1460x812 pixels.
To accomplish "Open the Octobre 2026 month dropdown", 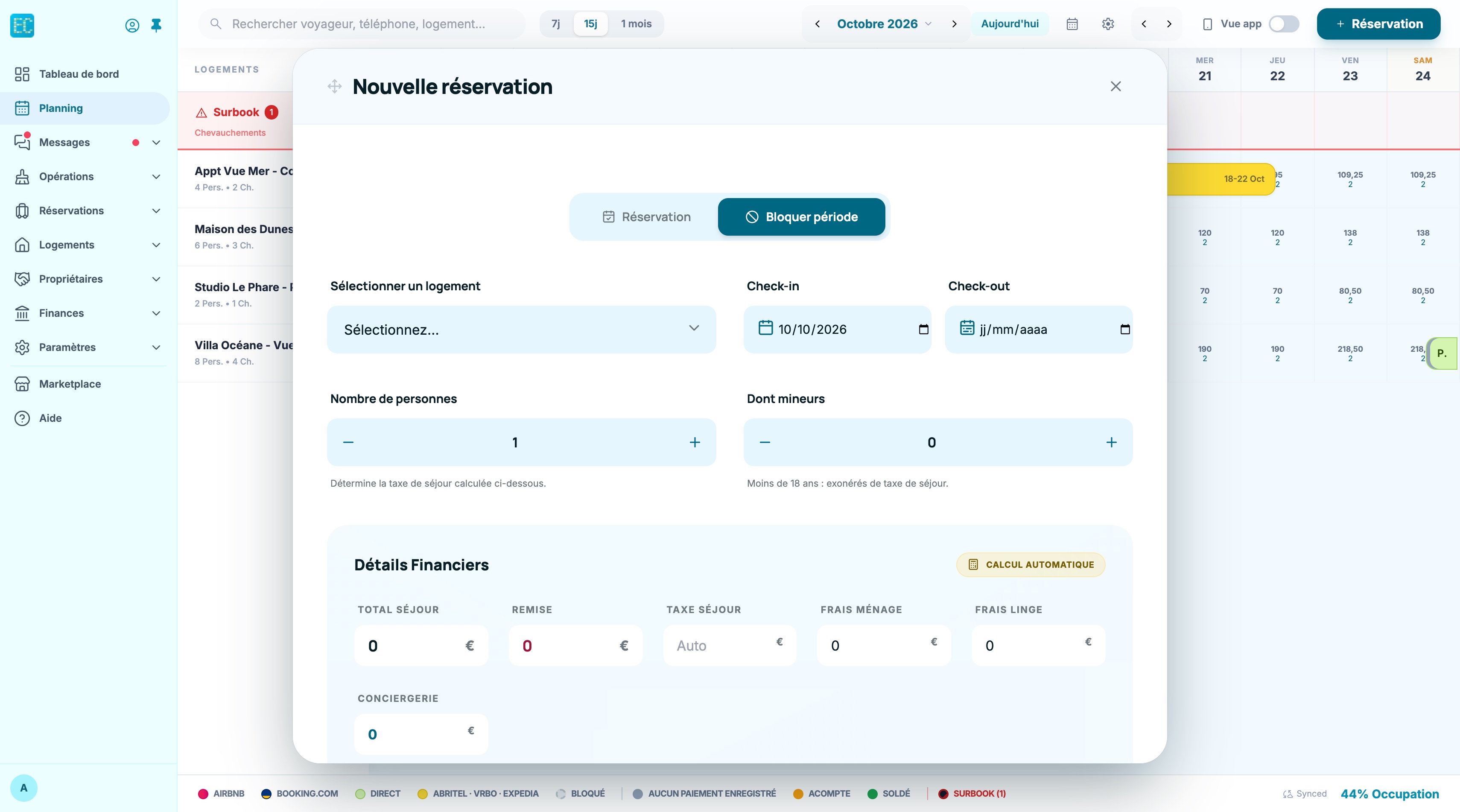I will (884, 24).
